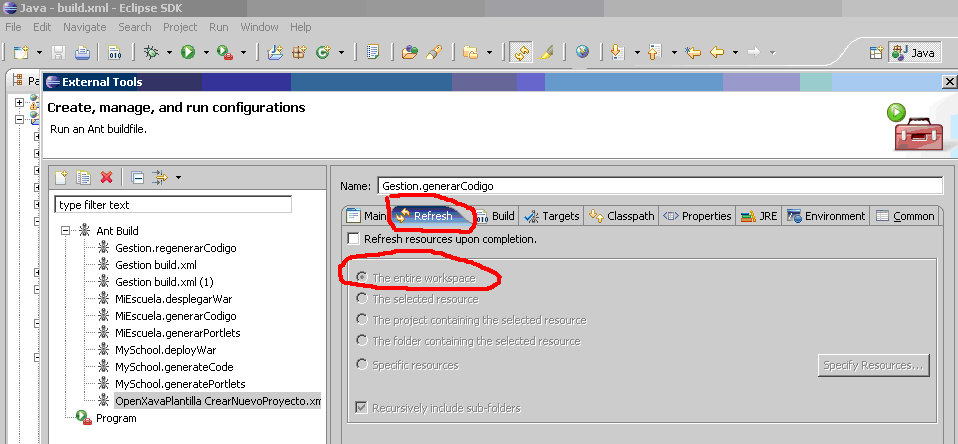The width and height of the screenshot is (958, 444).
Task: Click New launch configuration icon in dialog
Action: point(60,178)
